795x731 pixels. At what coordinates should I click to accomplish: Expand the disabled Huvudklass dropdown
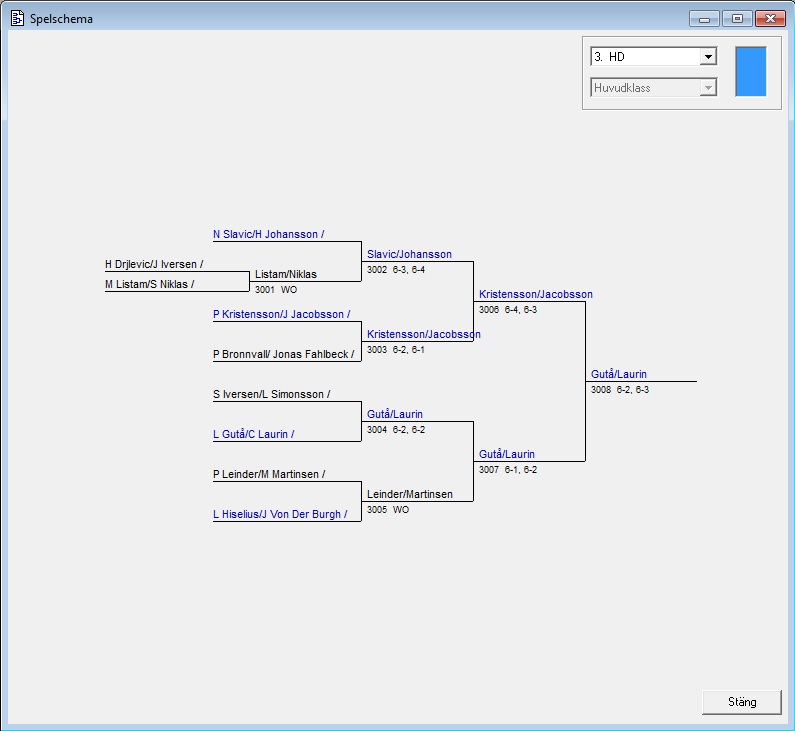708,88
